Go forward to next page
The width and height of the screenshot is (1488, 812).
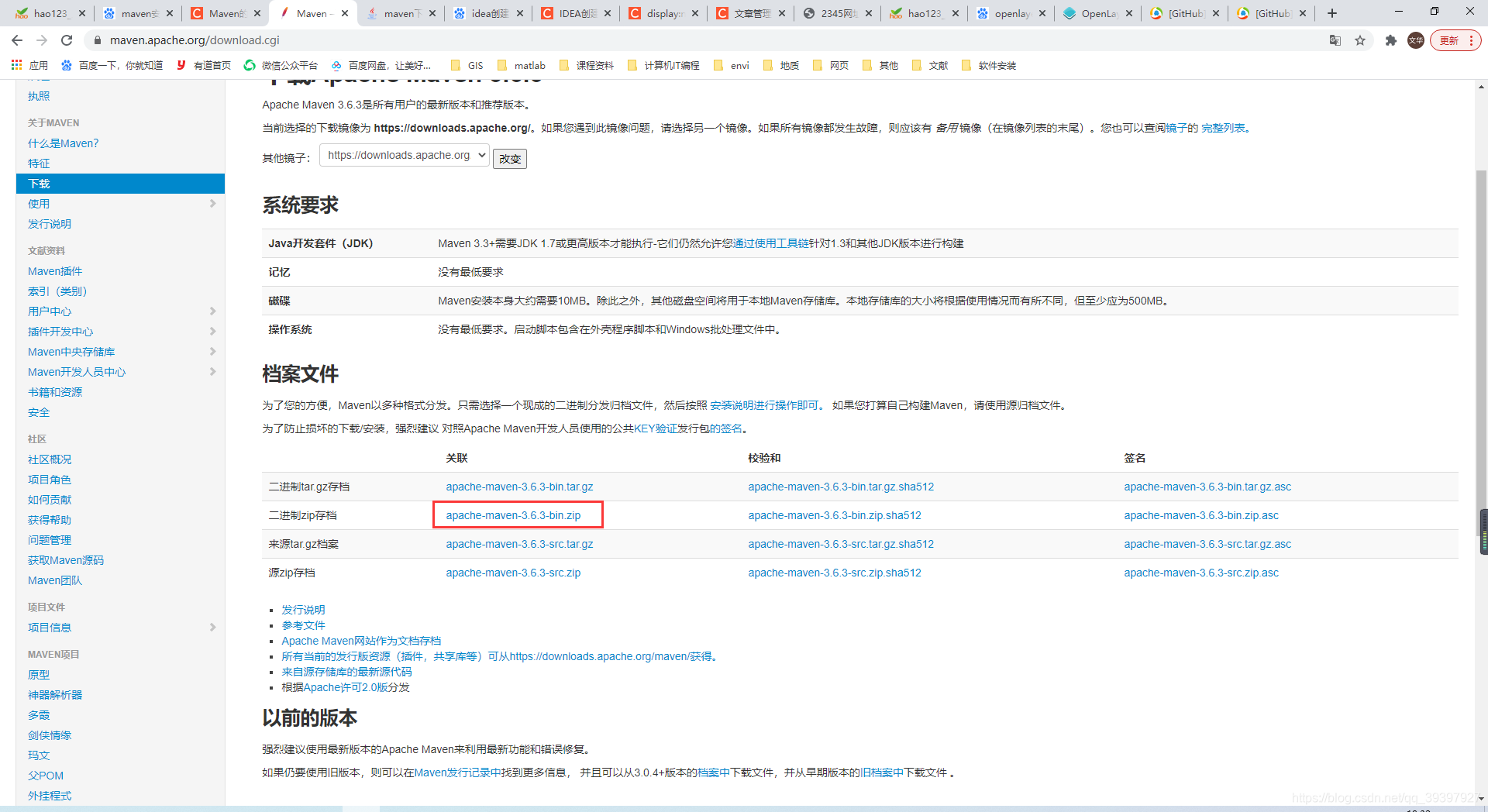(x=42, y=40)
